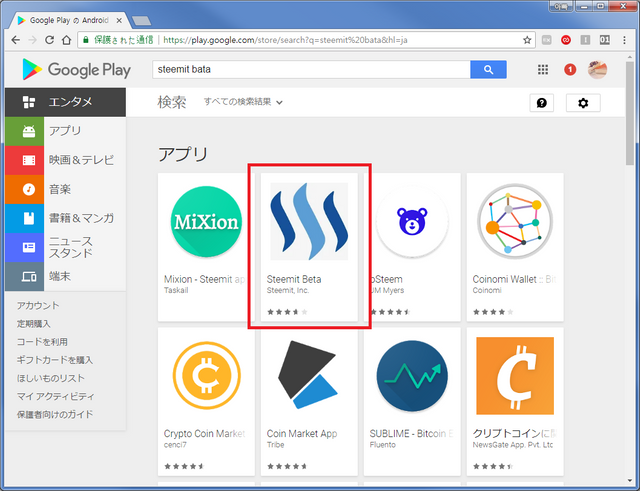Viewport: 640px width, 491px height.
Task: Open the Google apps grid icon
Action: pyautogui.click(x=543, y=70)
